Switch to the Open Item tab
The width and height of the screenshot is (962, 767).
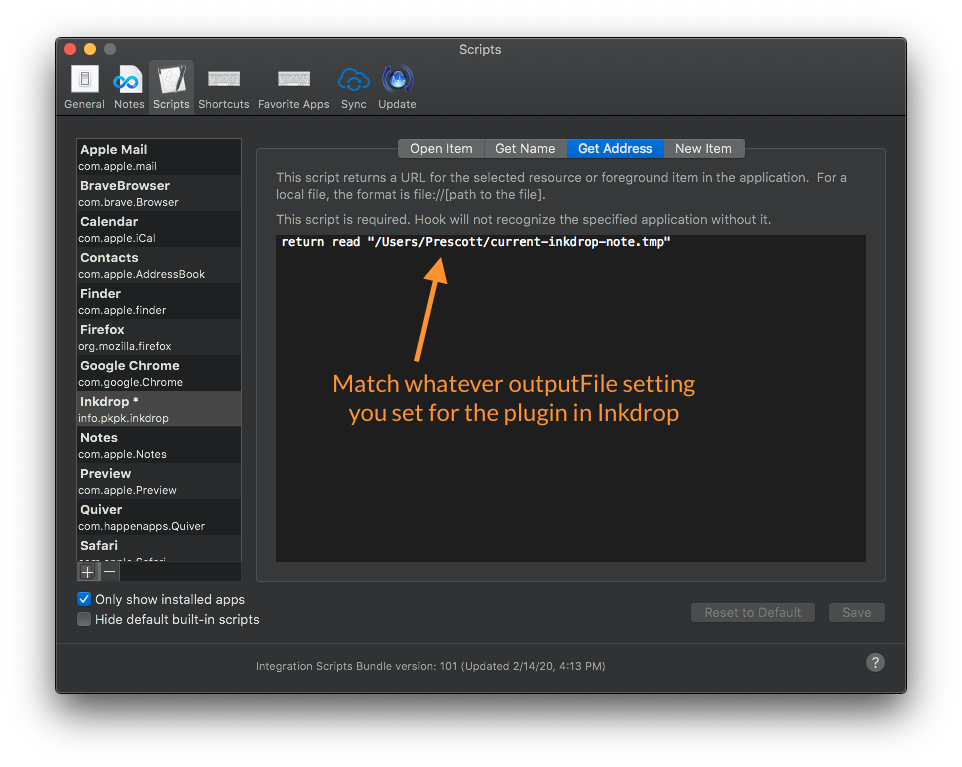tap(441, 148)
